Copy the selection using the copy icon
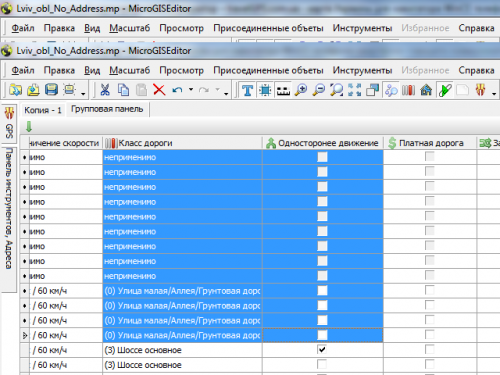 pyautogui.click(x=123, y=90)
